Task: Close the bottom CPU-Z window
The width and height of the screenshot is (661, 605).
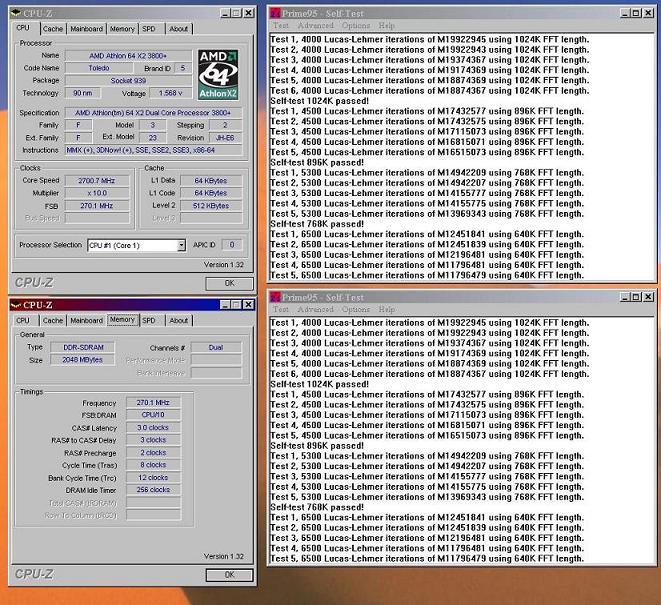Action: tap(249, 305)
